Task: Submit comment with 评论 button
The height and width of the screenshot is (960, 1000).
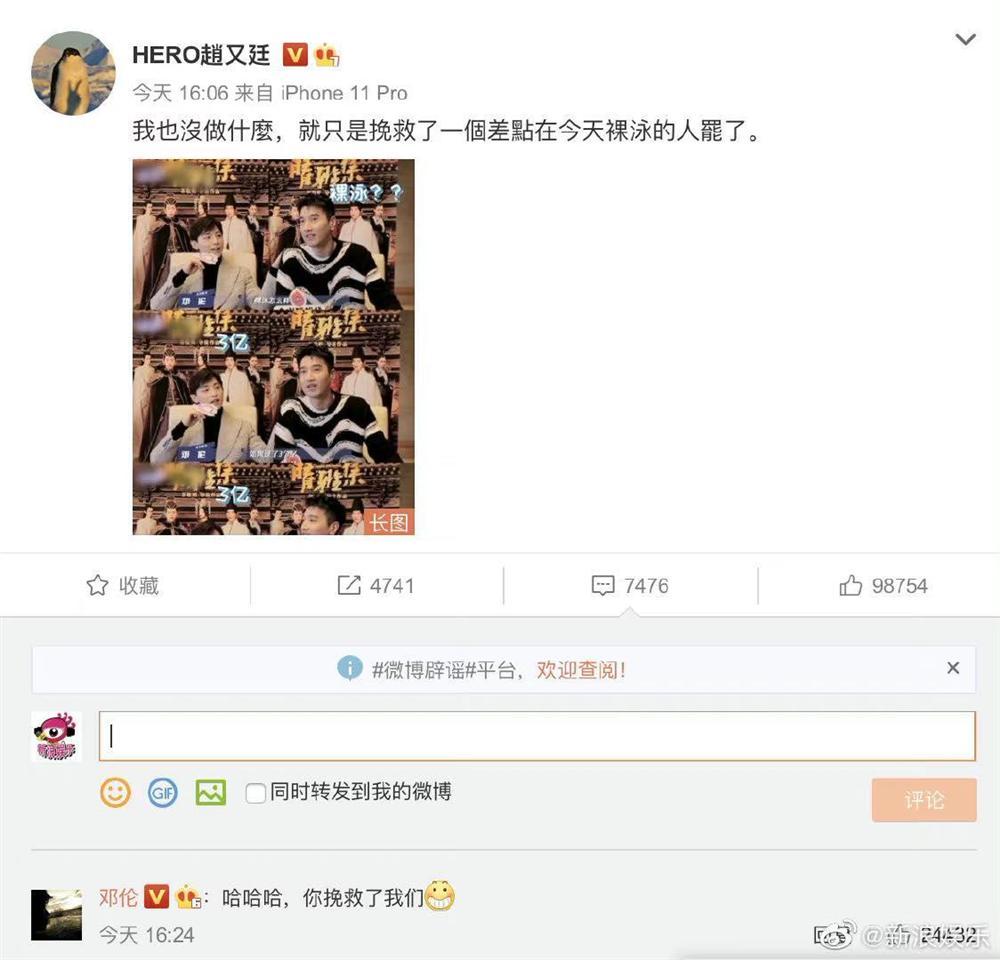Action: point(924,799)
